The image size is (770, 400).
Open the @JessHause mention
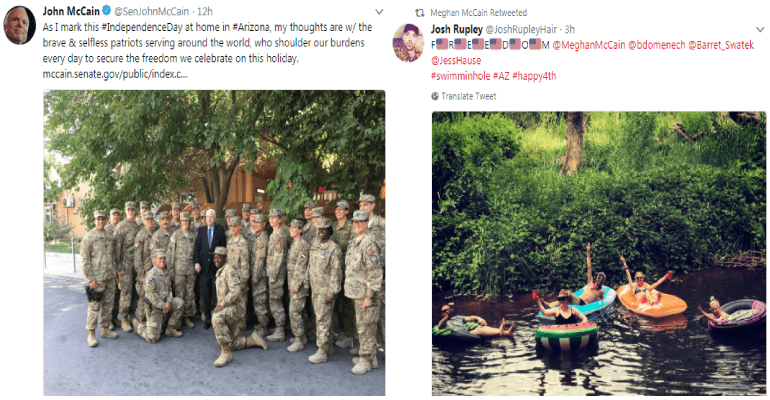click(x=456, y=60)
